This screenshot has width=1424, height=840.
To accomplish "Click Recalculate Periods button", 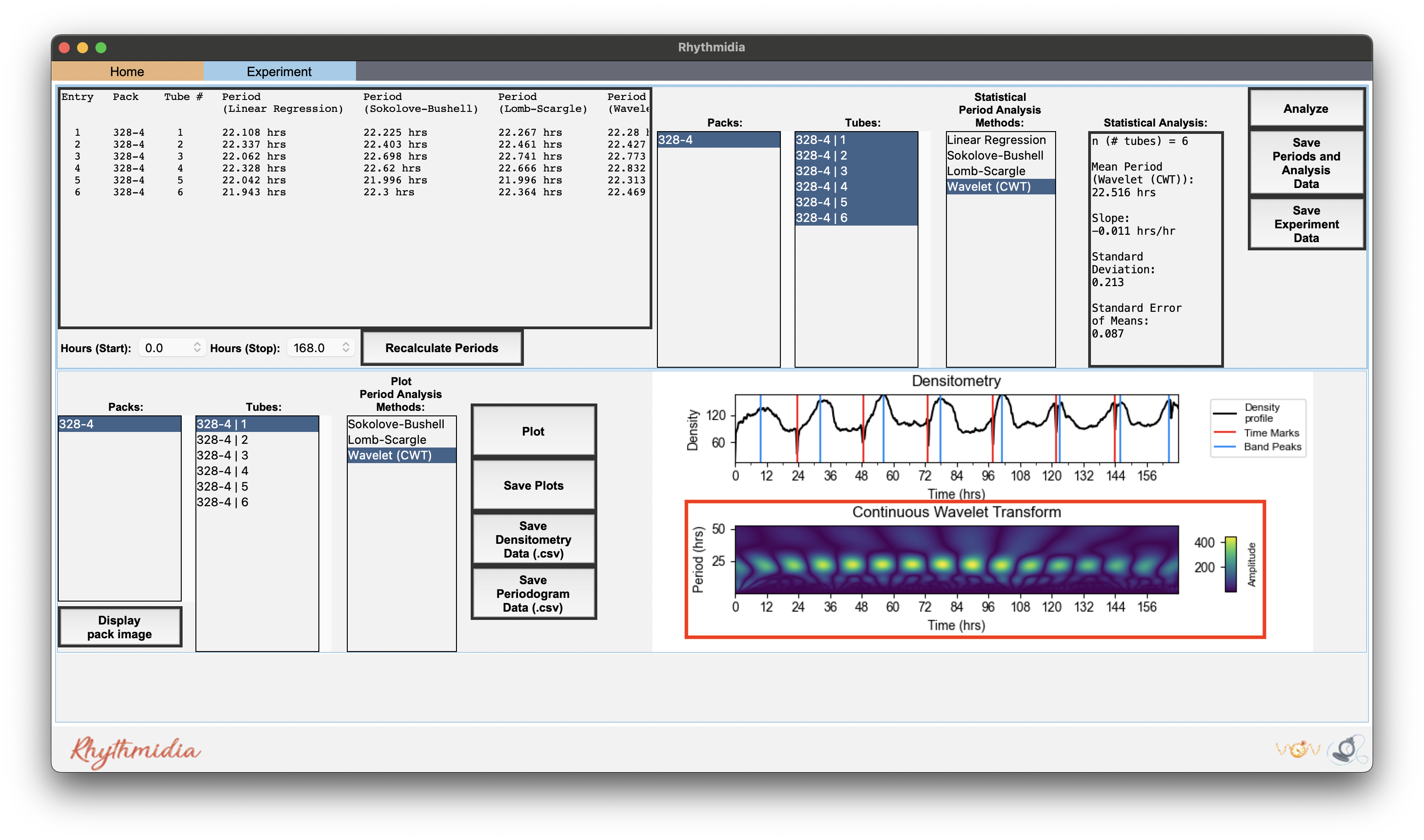I will click(442, 348).
